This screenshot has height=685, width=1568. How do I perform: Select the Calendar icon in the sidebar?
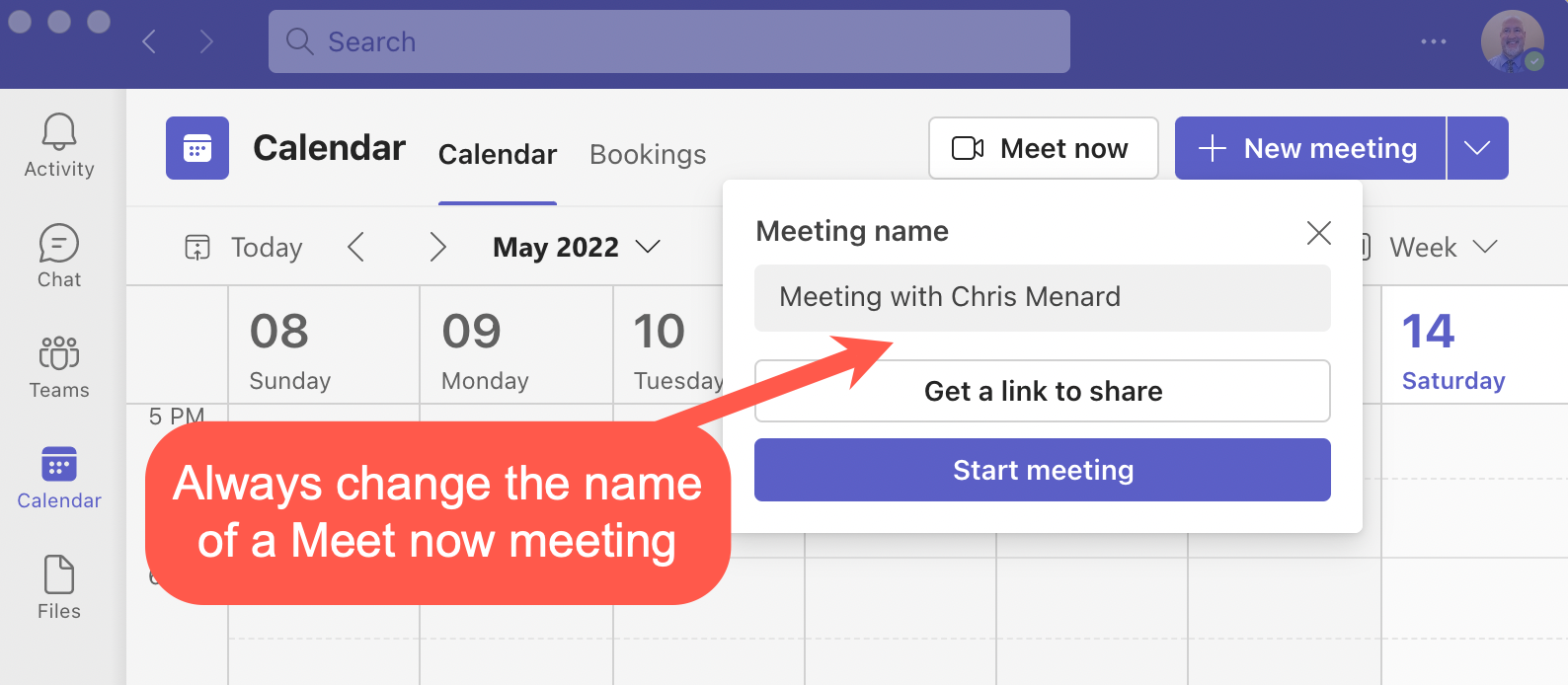(x=58, y=464)
